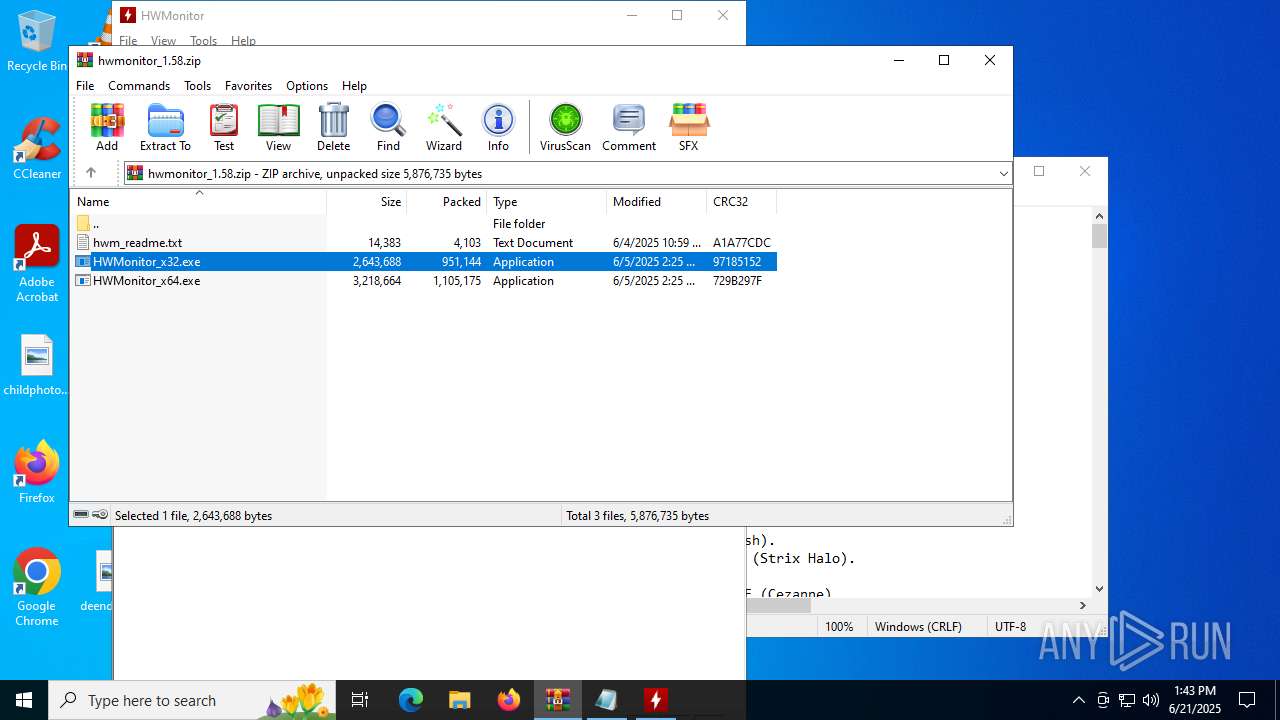The width and height of the screenshot is (1280, 720).
Task: Open the View tool in WinRAR toolbar
Action: (x=278, y=127)
